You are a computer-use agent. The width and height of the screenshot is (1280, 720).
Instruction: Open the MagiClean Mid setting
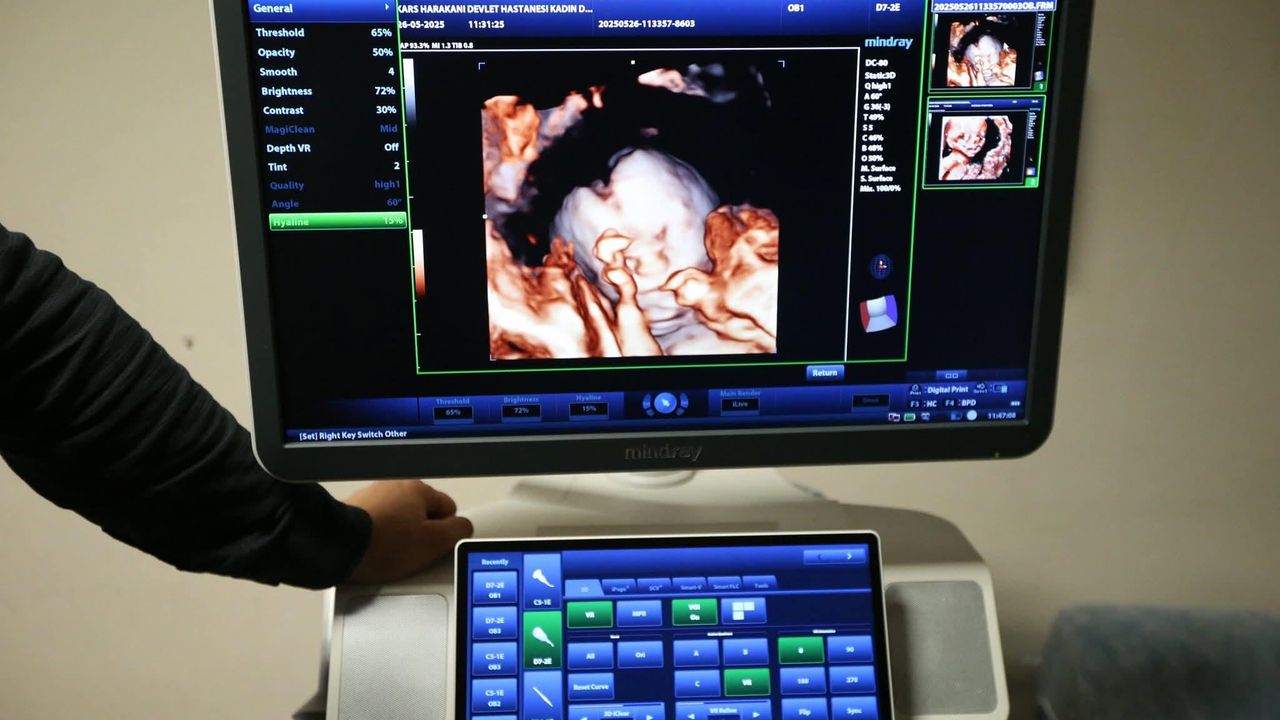[331, 129]
